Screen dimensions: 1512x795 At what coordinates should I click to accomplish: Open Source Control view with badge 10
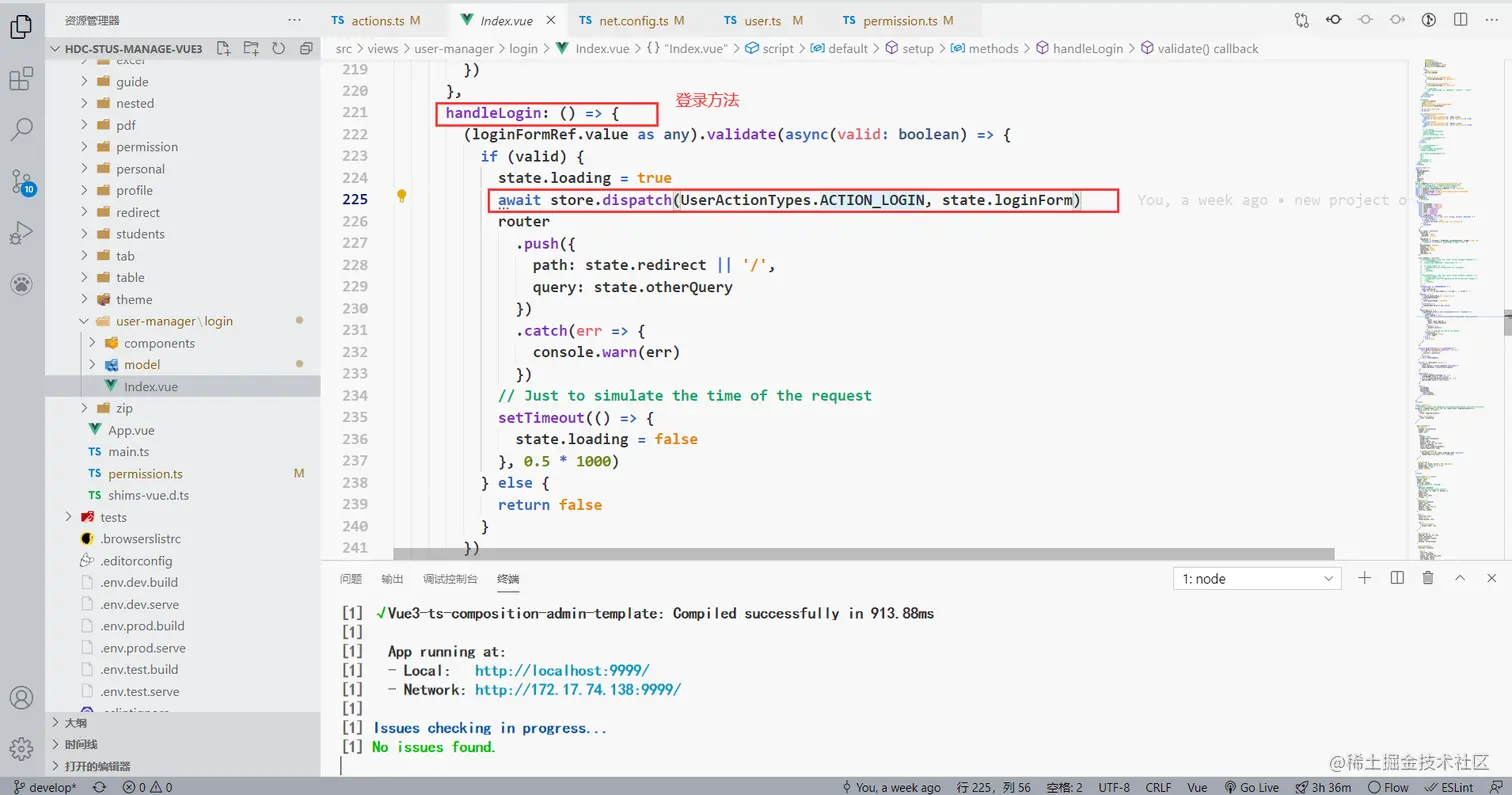21,182
